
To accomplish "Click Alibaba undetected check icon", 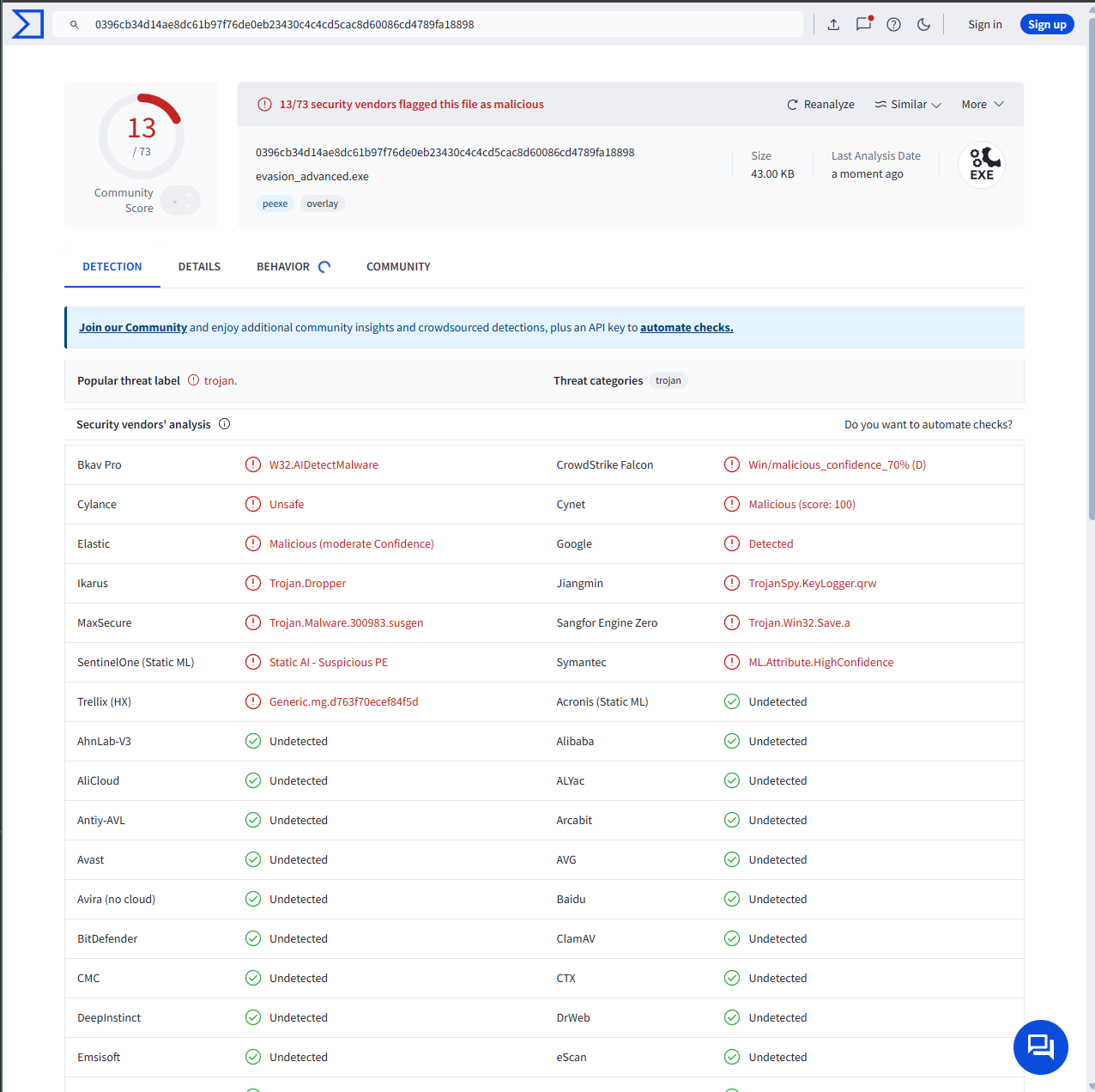I will (x=732, y=741).
